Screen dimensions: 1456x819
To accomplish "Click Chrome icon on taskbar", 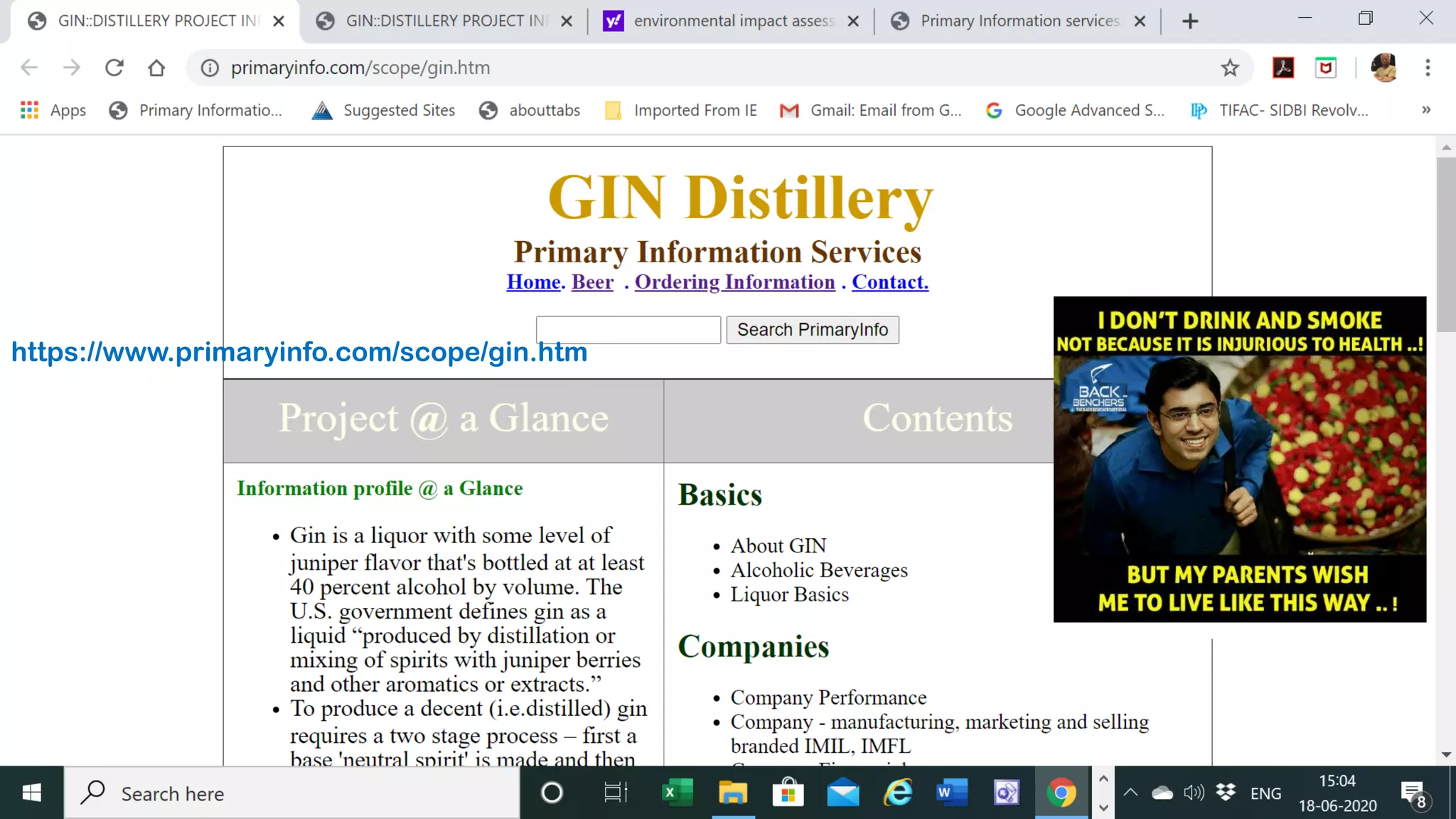I will coord(1061,793).
